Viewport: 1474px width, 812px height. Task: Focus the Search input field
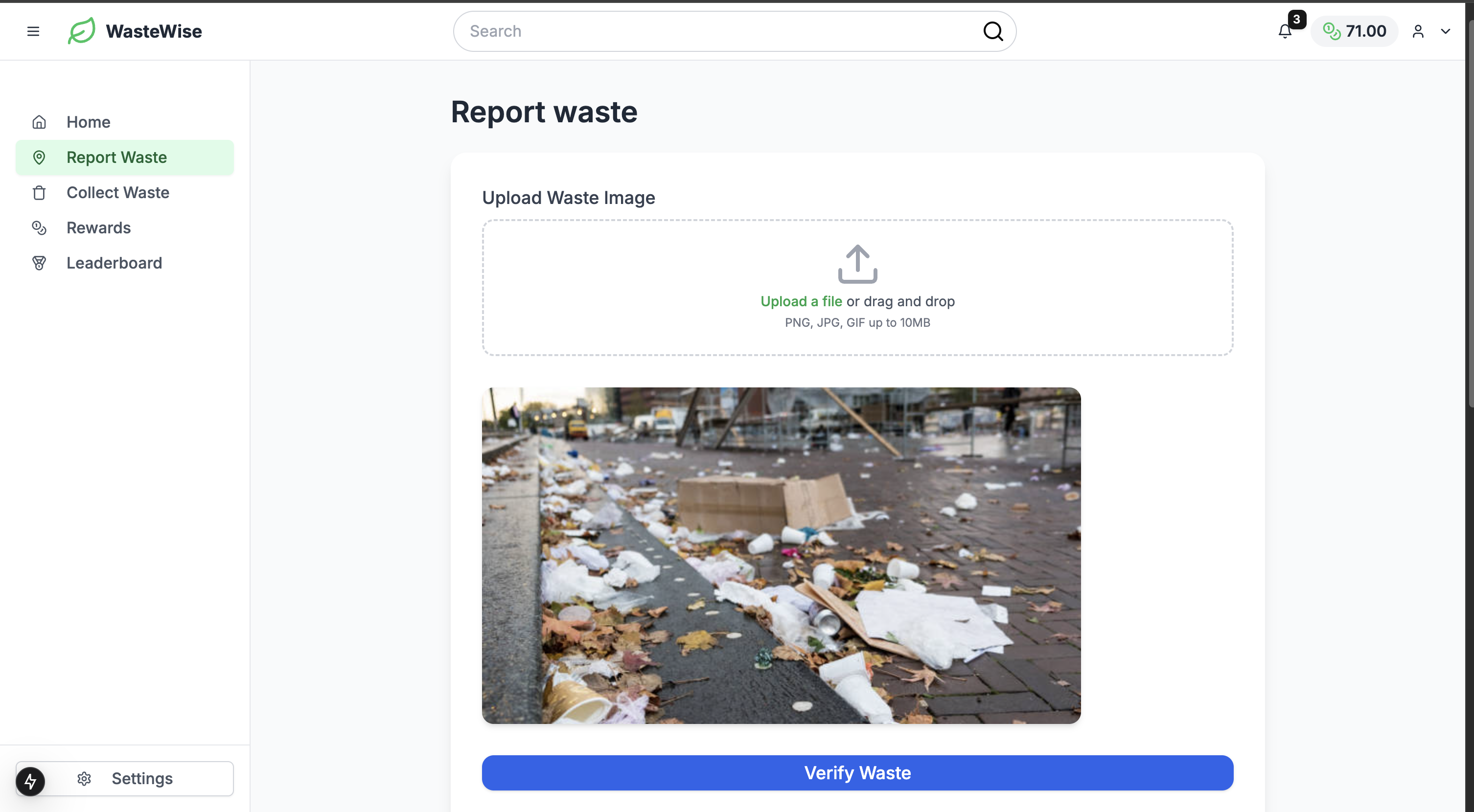tap(721, 31)
